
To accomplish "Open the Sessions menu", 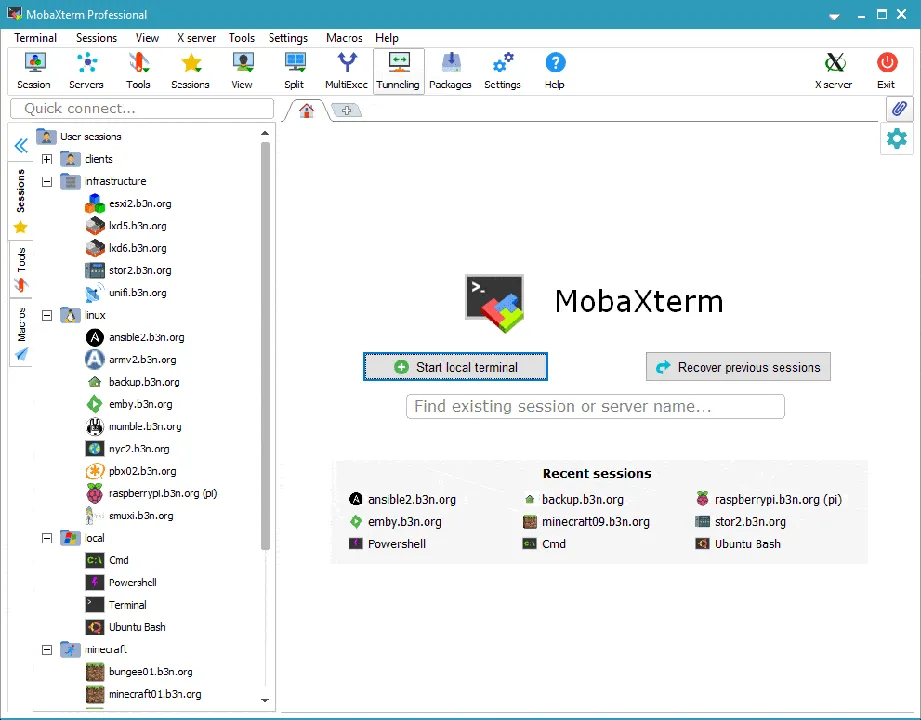I will pyautogui.click(x=96, y=38).
